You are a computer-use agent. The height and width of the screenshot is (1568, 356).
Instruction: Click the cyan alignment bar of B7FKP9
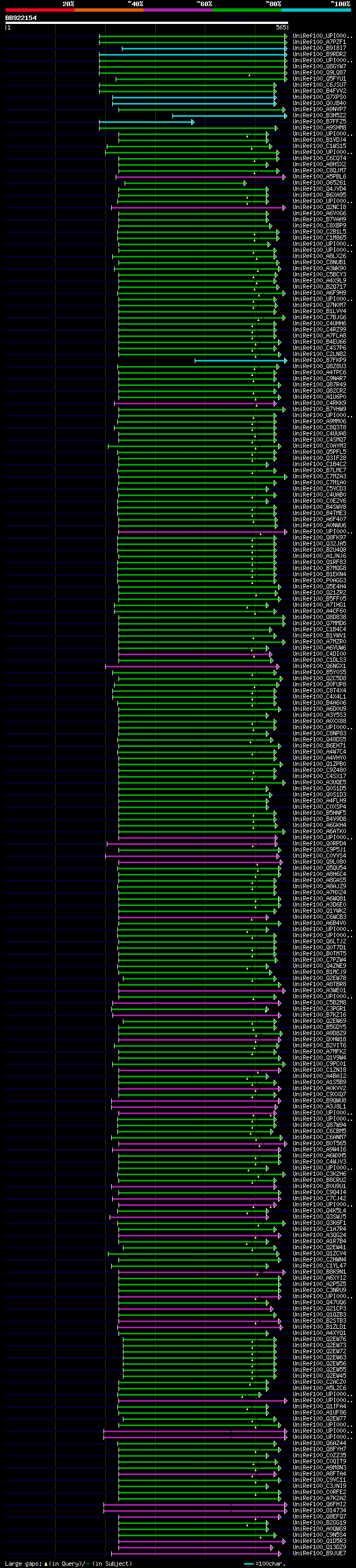(241, 361)
